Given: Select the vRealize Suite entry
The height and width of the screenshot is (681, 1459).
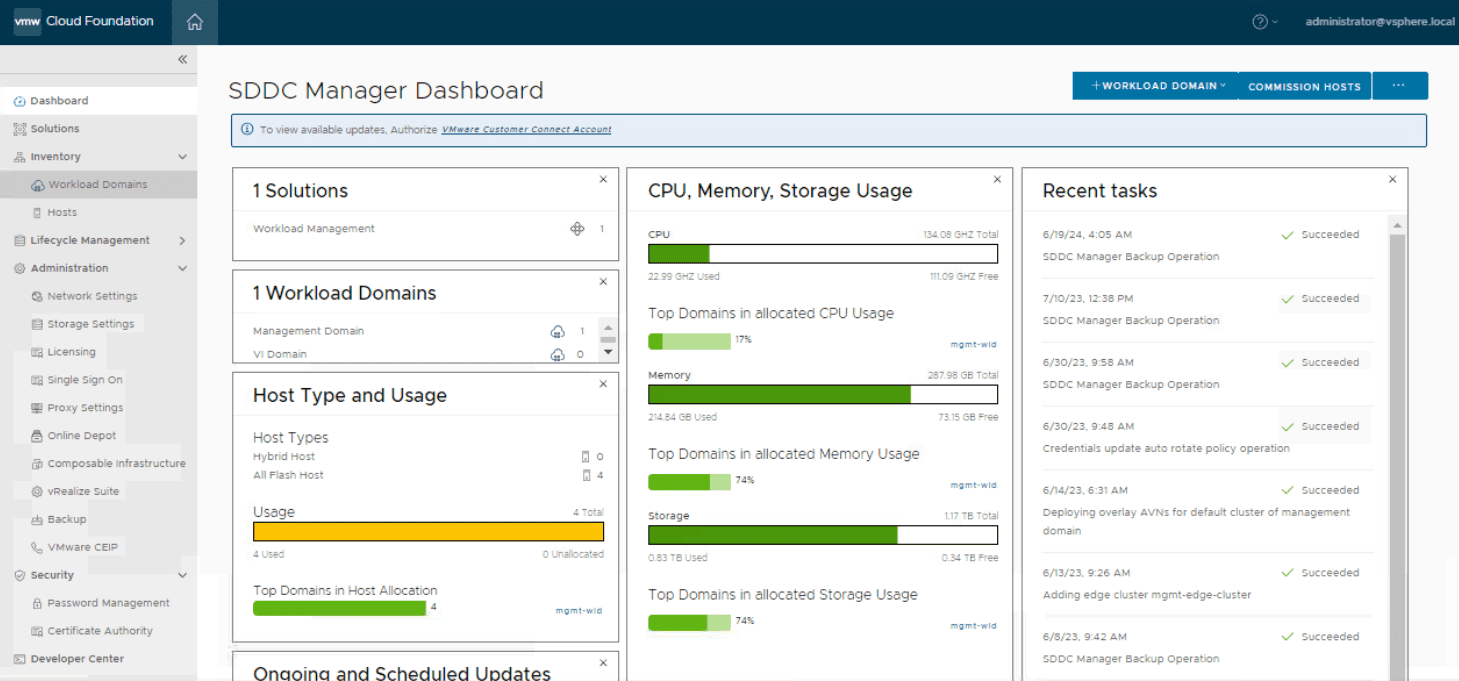Looking at the screenshot, I should (x=83, y=491).
